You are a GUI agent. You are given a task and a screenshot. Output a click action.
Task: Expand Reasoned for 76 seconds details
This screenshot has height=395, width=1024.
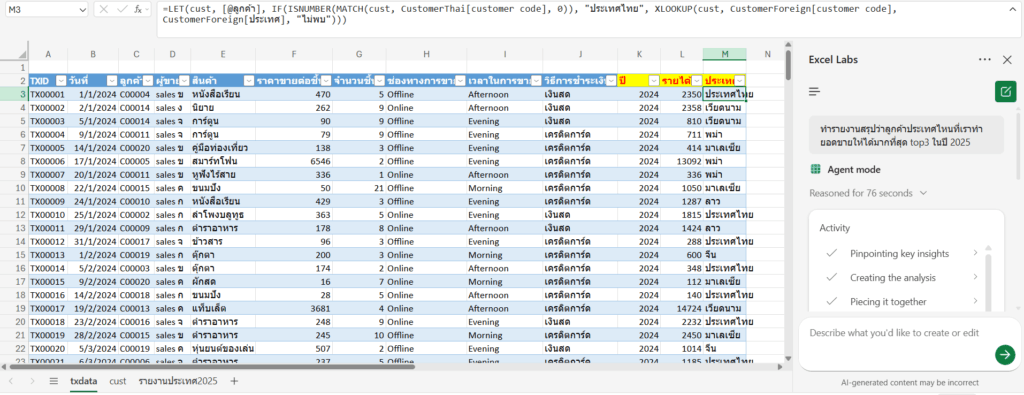[x=868, y=193]
